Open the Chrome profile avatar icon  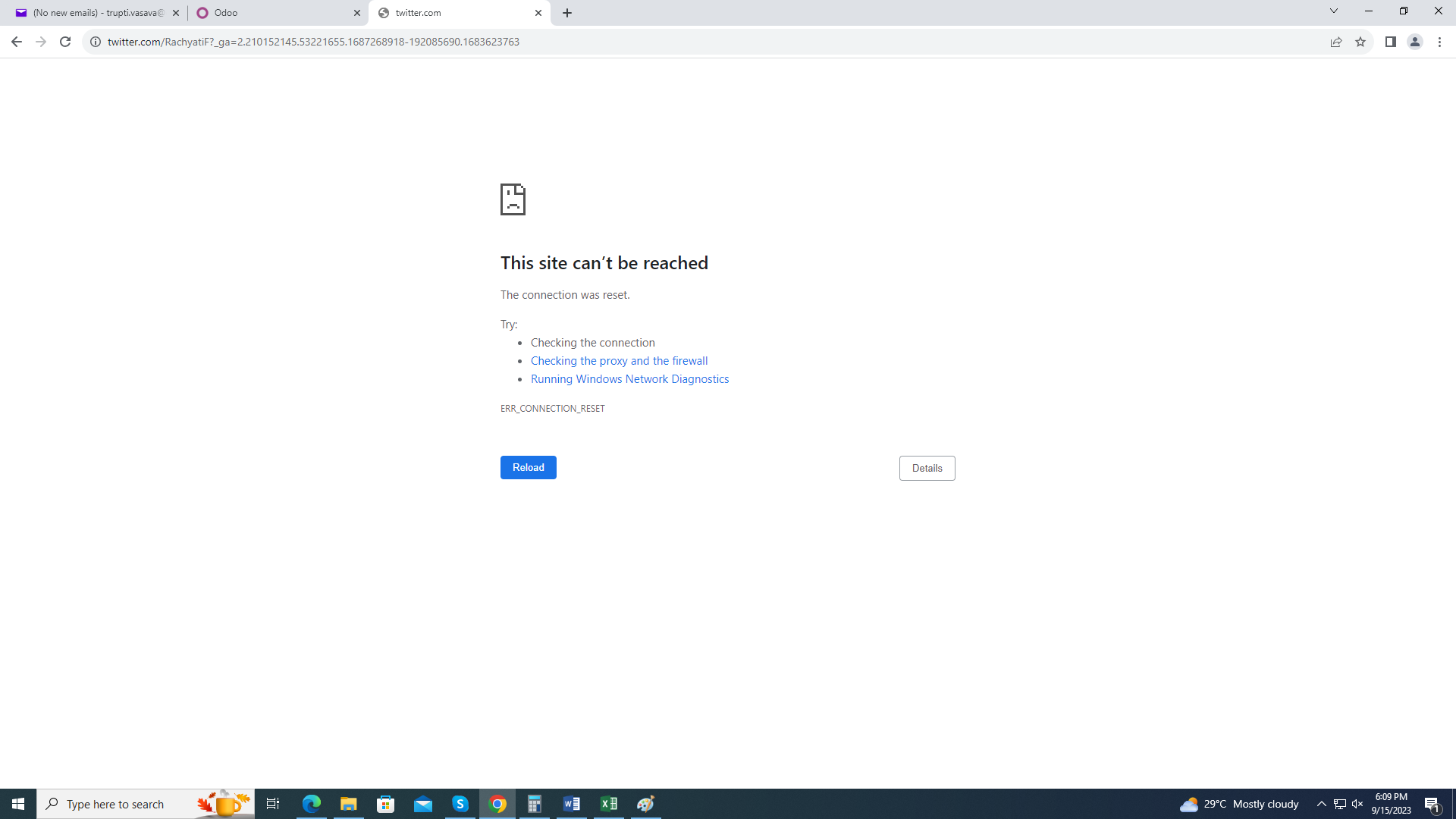[x=1415, y=42]
